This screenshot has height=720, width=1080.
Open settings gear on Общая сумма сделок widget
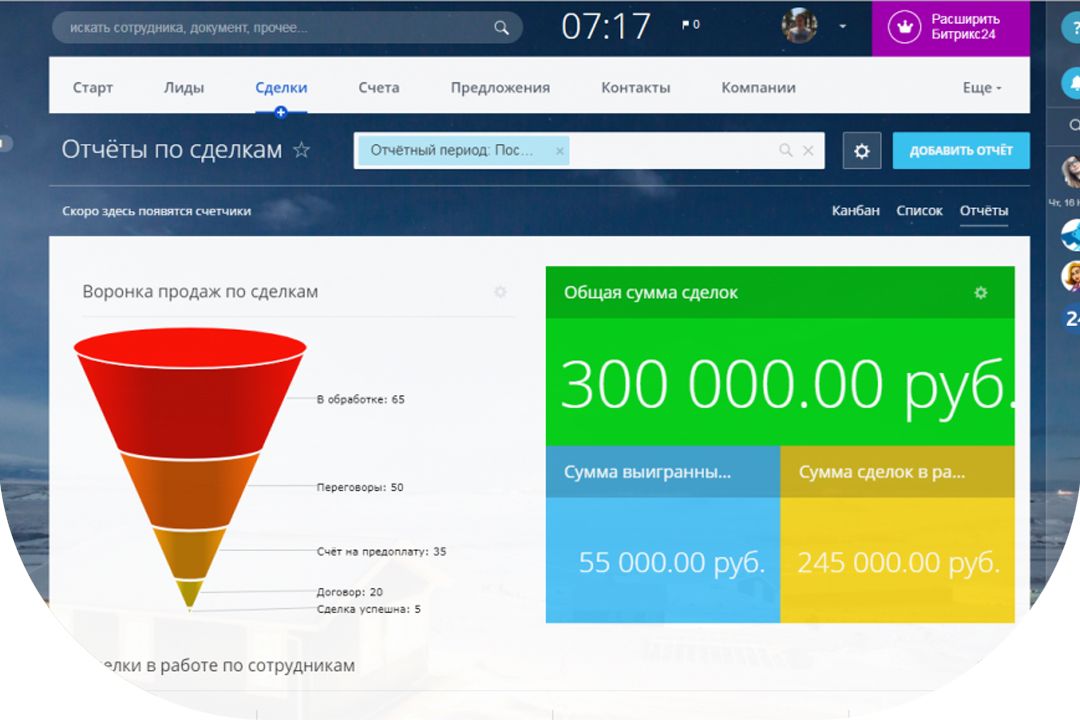(x=980, y=293)
